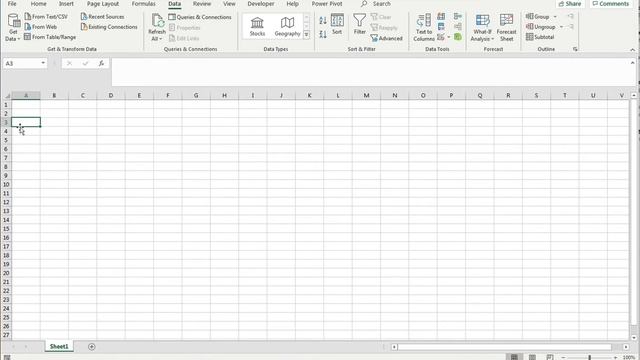
Task: Open What-If Analysis menu
Action: pos(482,27)
